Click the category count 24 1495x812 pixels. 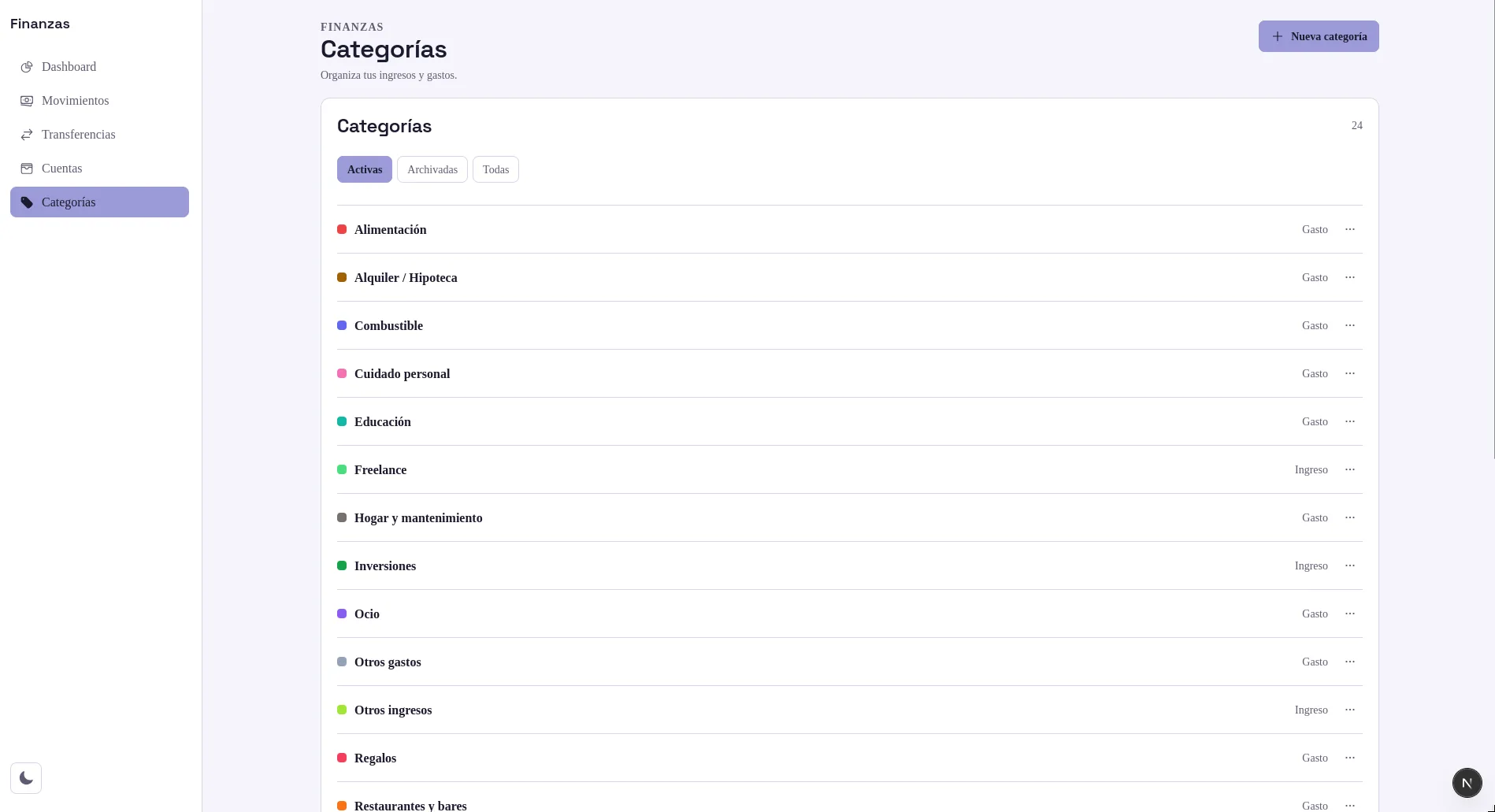click(1357, 125)
